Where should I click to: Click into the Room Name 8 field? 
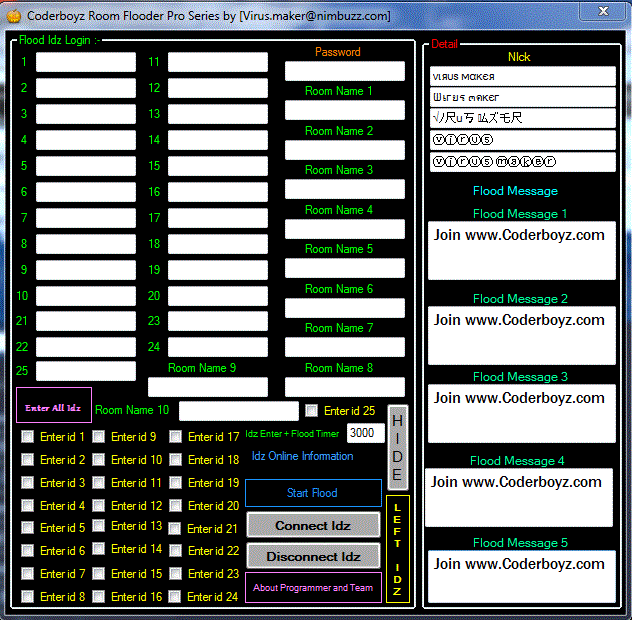pos(345,387)
